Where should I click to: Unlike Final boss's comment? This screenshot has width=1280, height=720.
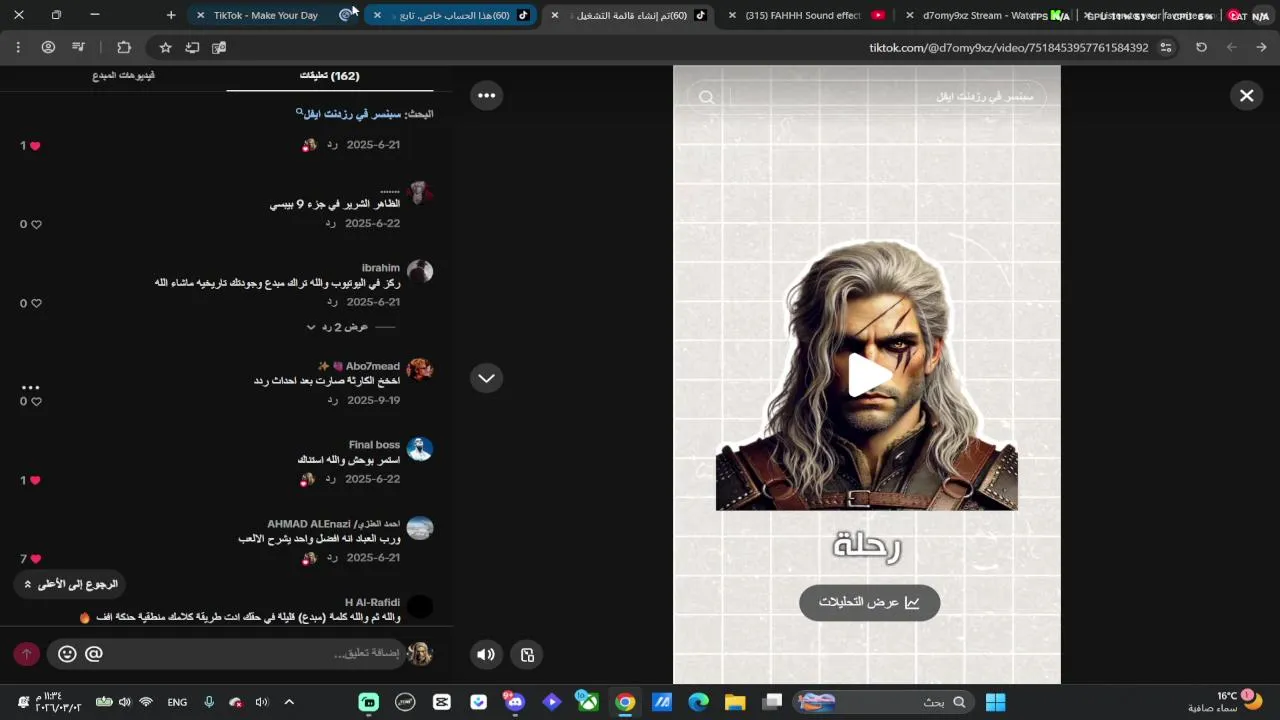35,481
